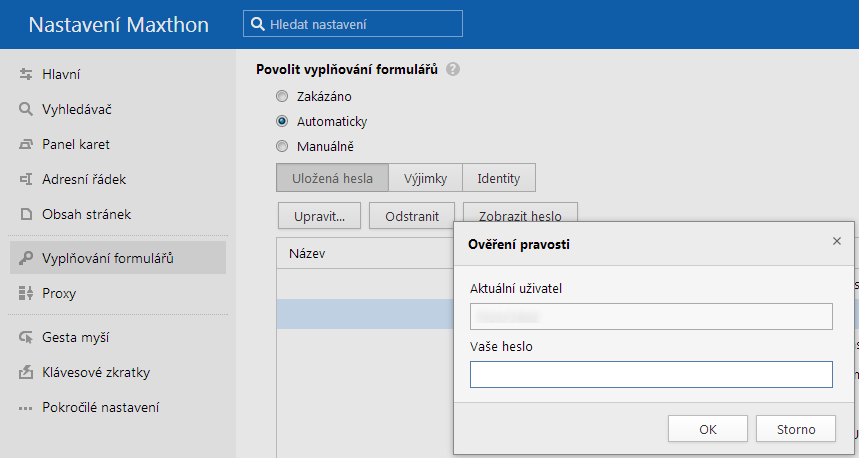
Task: Focus the Vaše heslo password field
Action: [651, 375]
